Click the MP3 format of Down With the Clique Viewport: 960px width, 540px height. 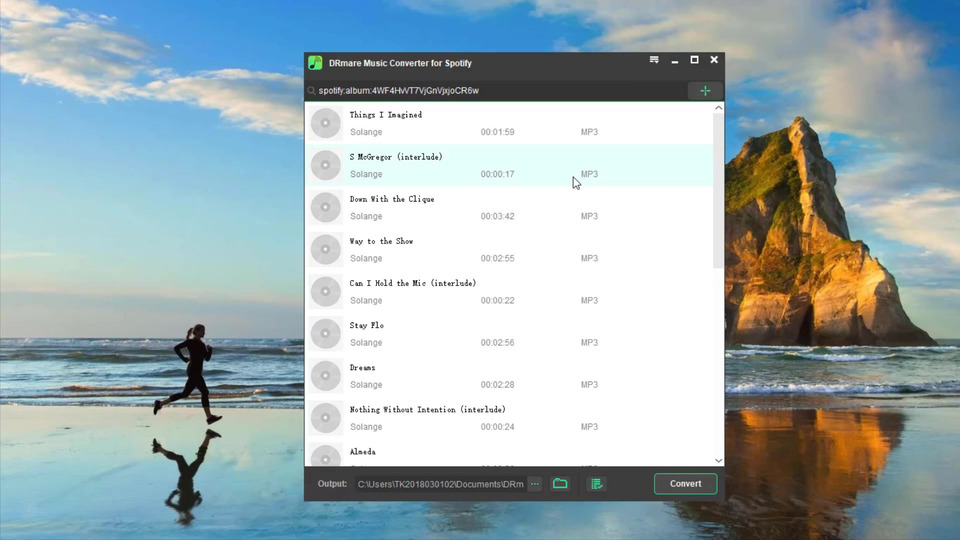pos(589,216)
